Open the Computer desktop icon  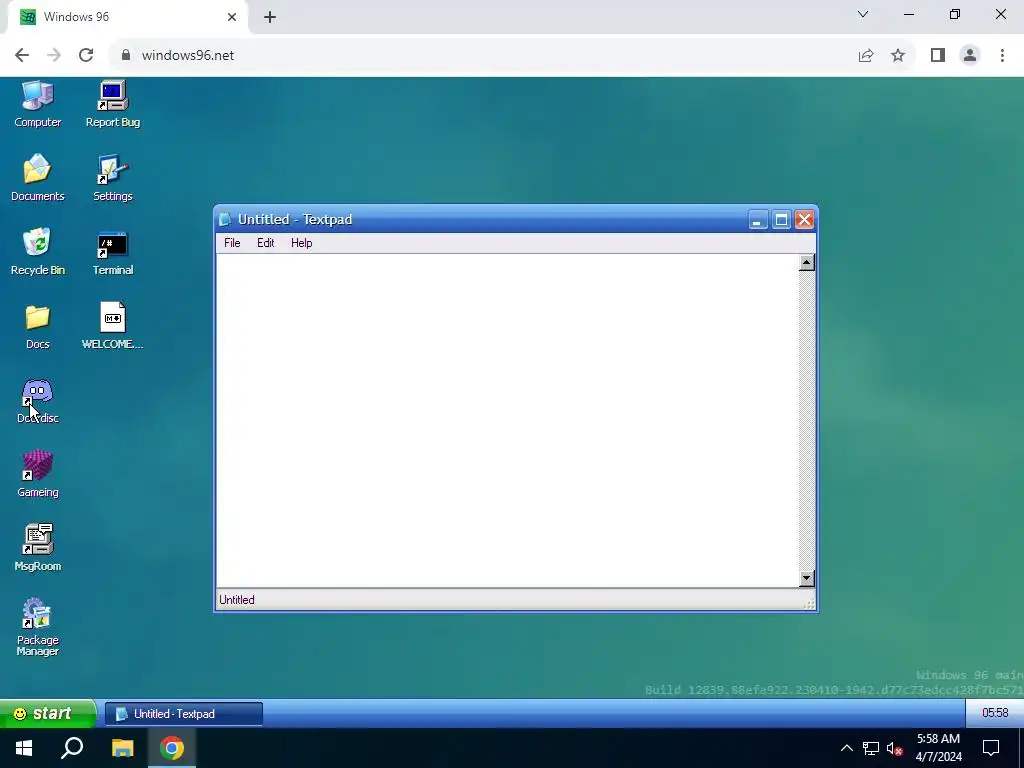point(38,104)
